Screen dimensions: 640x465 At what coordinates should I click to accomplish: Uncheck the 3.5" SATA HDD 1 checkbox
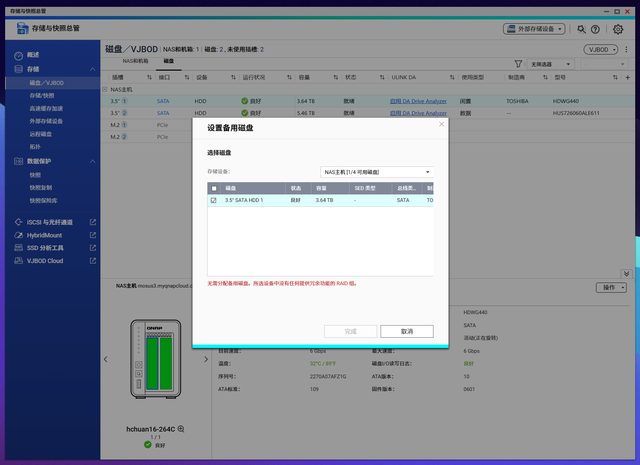point(213,200)
